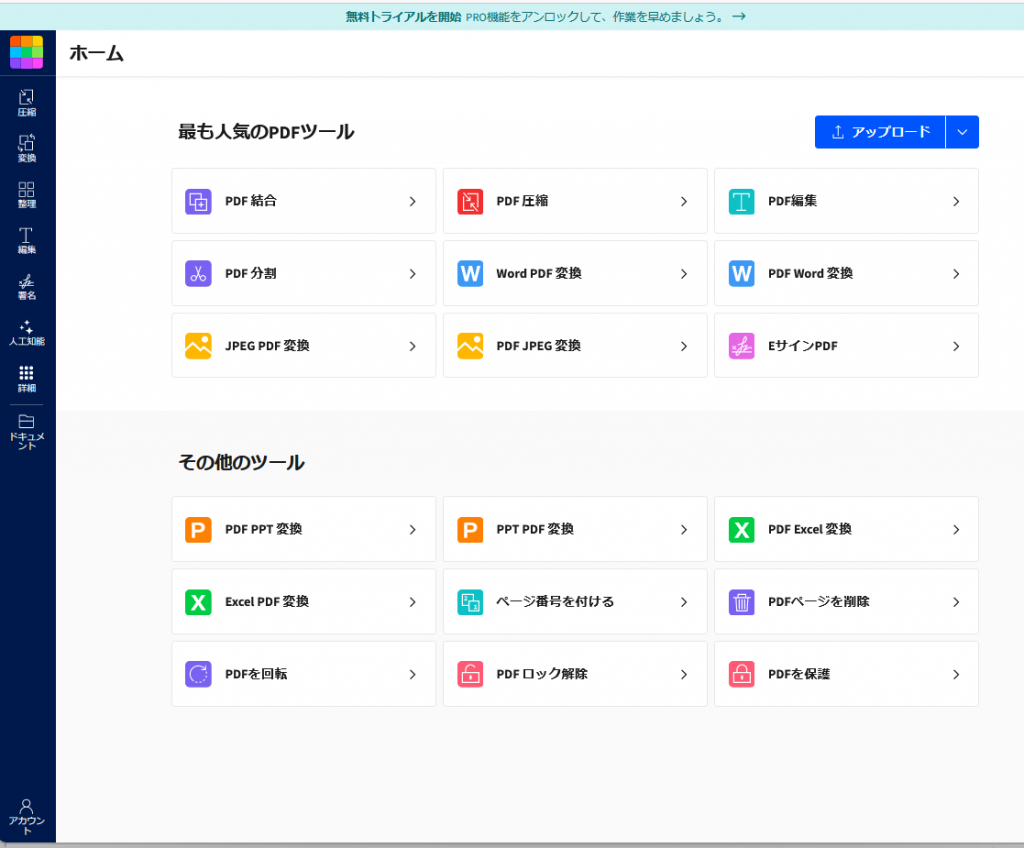
Task: Click the blue アップロード button
Action: coord(880,131)
